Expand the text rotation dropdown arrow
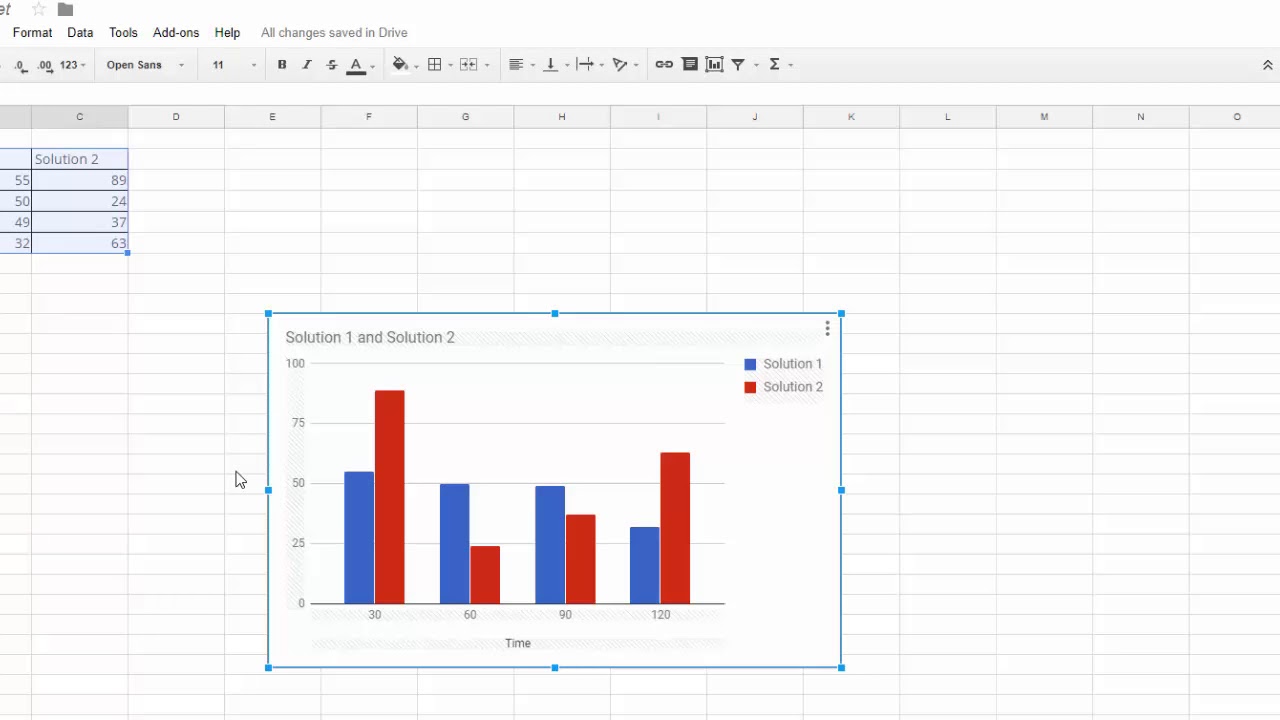 click(x=636, y=66)
